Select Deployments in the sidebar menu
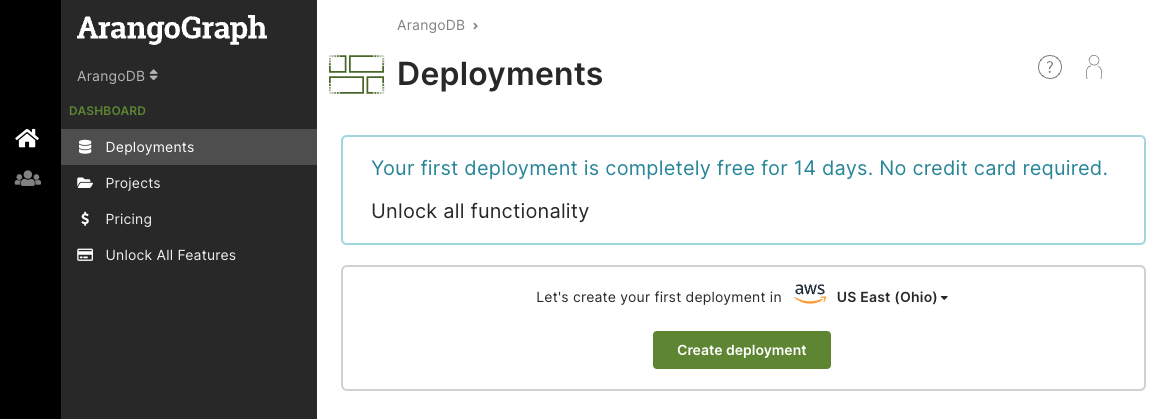Screen dimensions: 1170x419 (x=189, y=147)
